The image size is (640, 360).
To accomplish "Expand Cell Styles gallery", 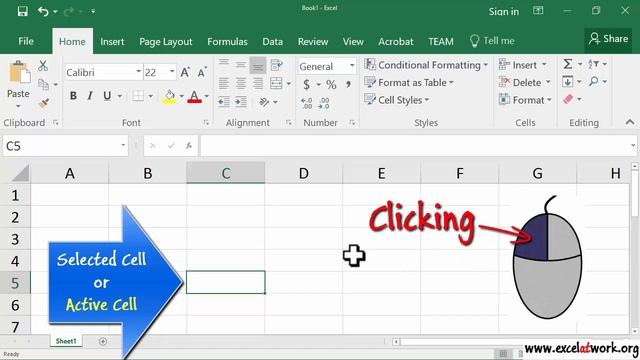I will 397,100.
